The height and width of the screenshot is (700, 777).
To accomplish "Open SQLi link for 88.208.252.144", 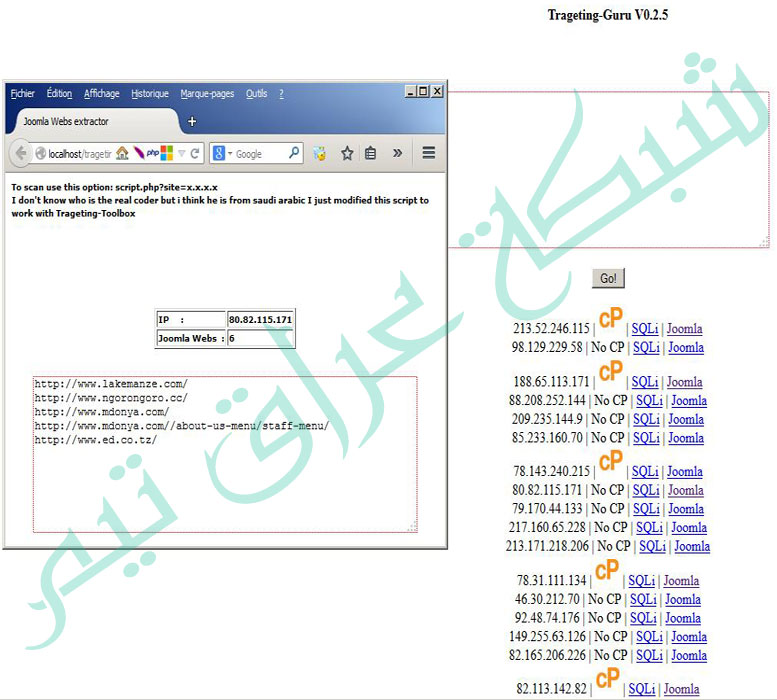I will point(650,400).
